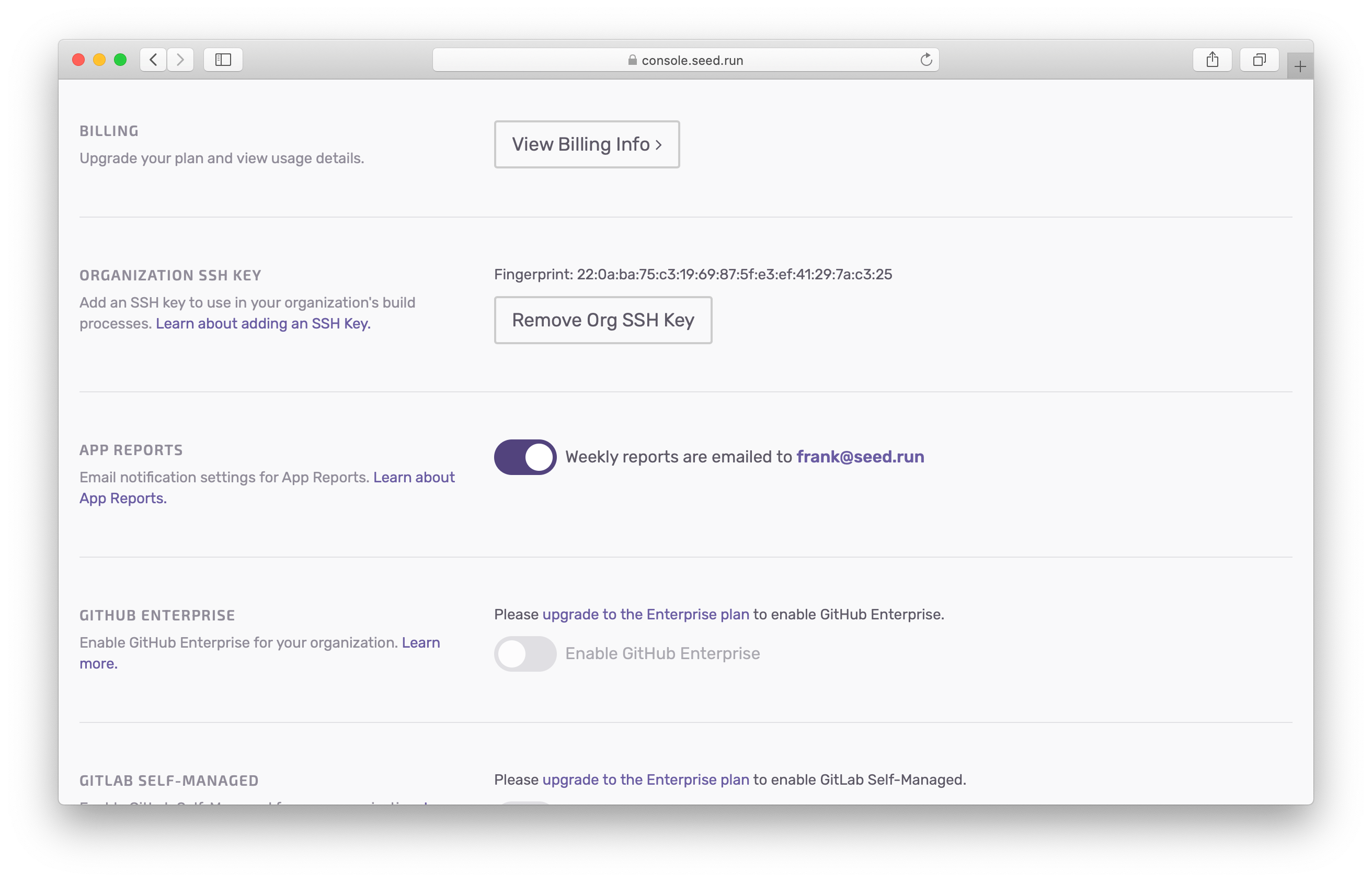Screen dimensions: 1372x882
Task: Click the padlock icon in address bar
Action: [x=632, y=60]
